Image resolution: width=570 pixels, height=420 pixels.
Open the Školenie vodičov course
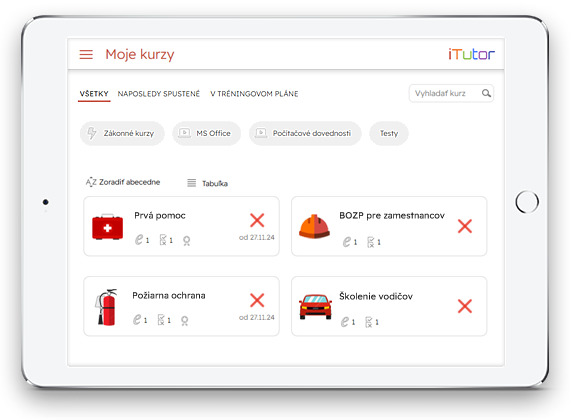pos(389,306)
